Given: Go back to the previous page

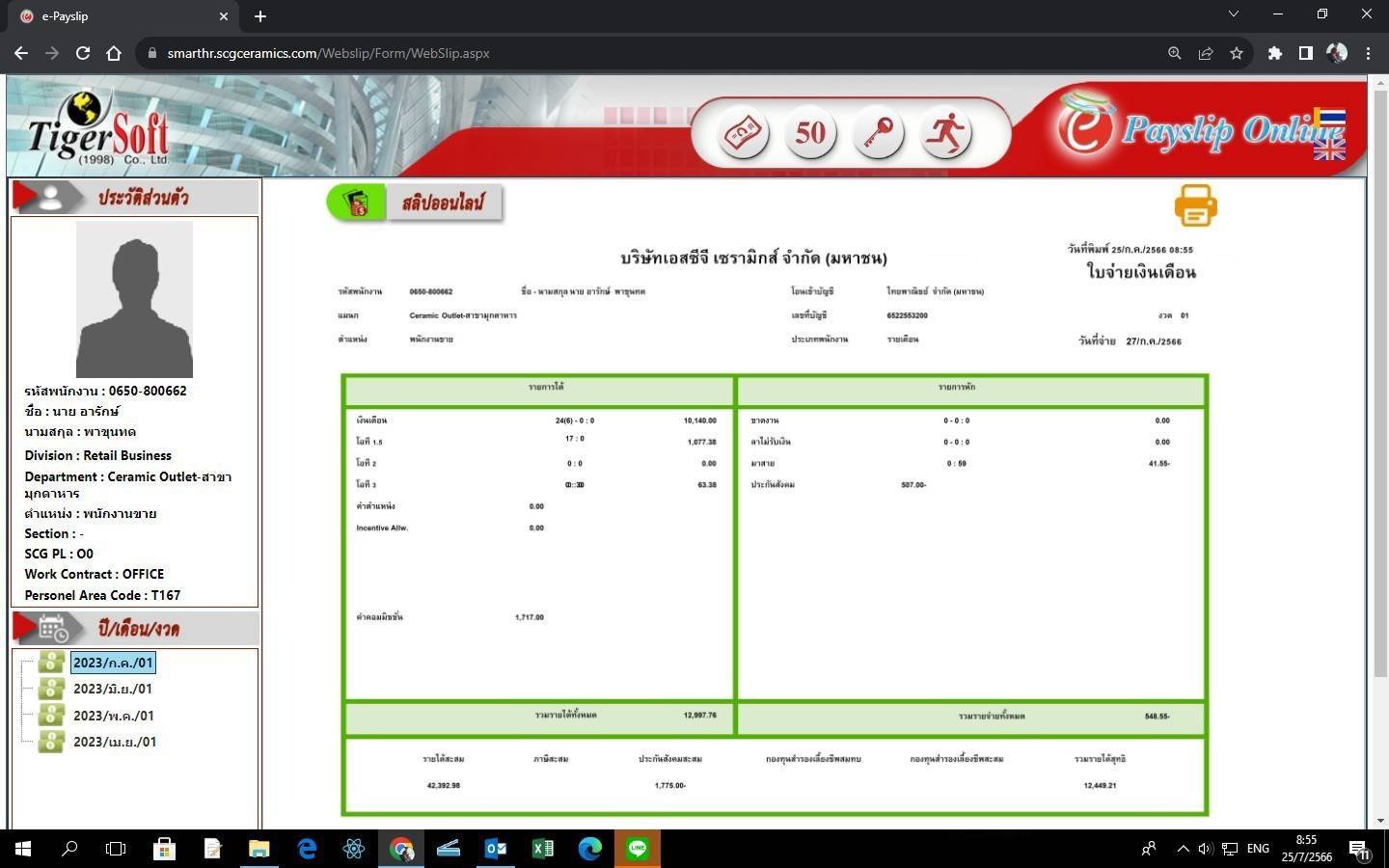Looking at the screenshot, I should pyautogui.click(x=21, y=53).
